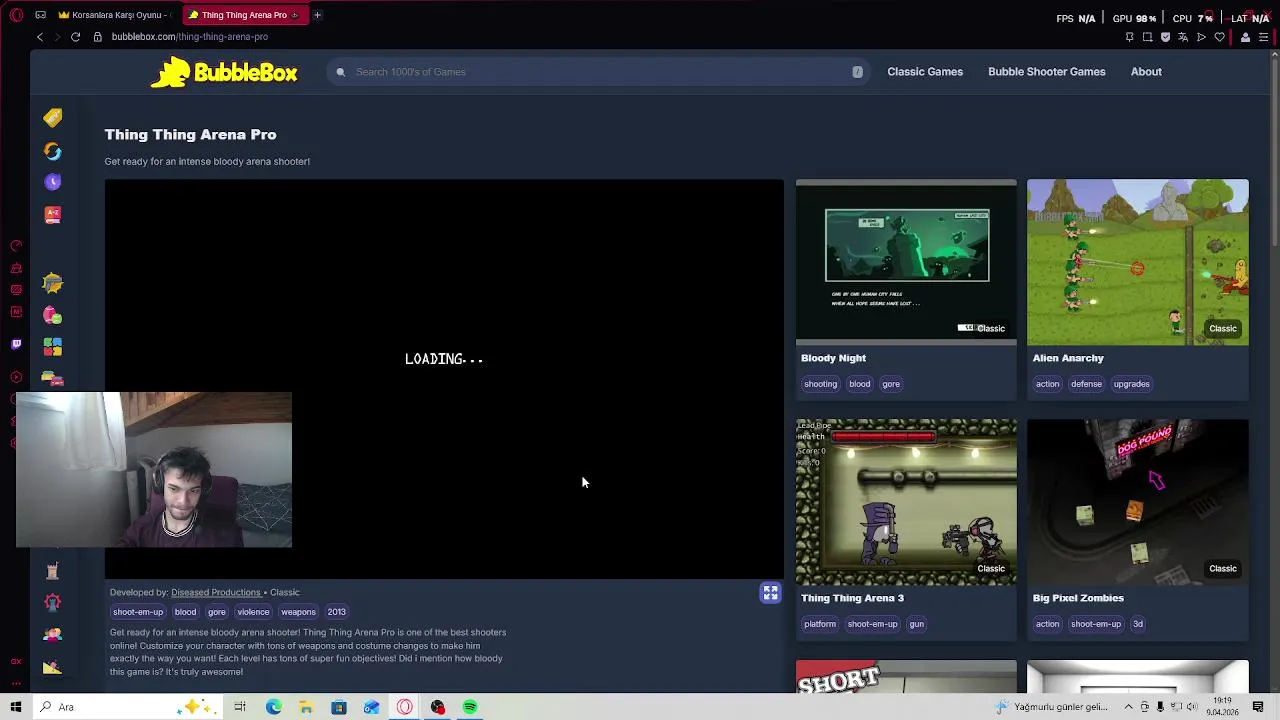Open File Explorer from taskbar
The width and height of the screenshot is (1280, 720).
point(306,707)
